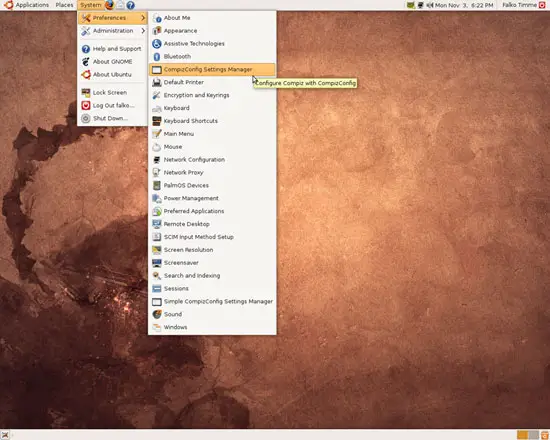Expand the Administration submenu
This screenshot has height=440, width=550.
pos(113,31)
